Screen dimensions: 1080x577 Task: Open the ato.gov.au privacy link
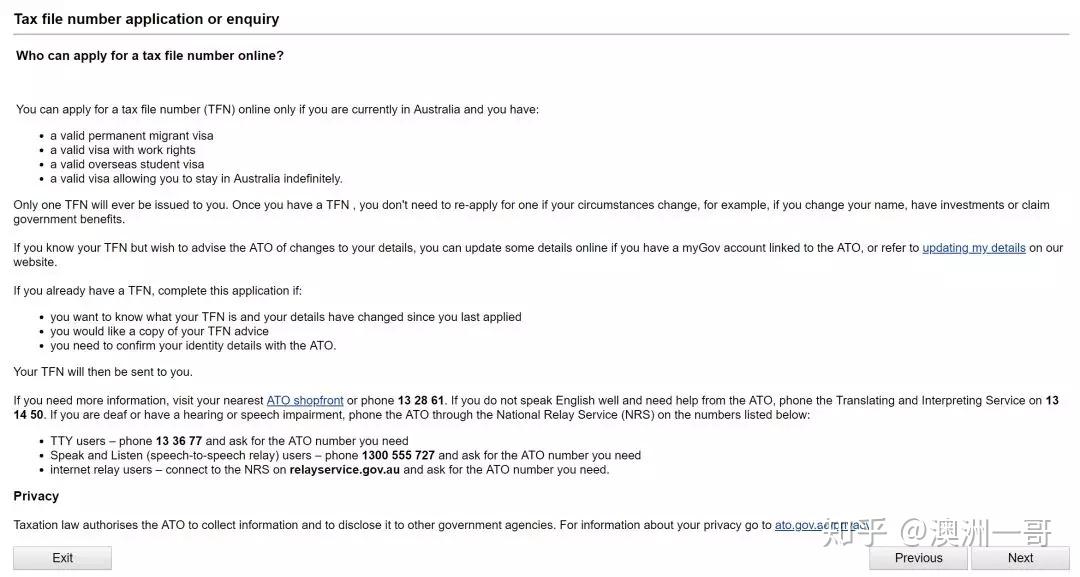tap(800, 525)
